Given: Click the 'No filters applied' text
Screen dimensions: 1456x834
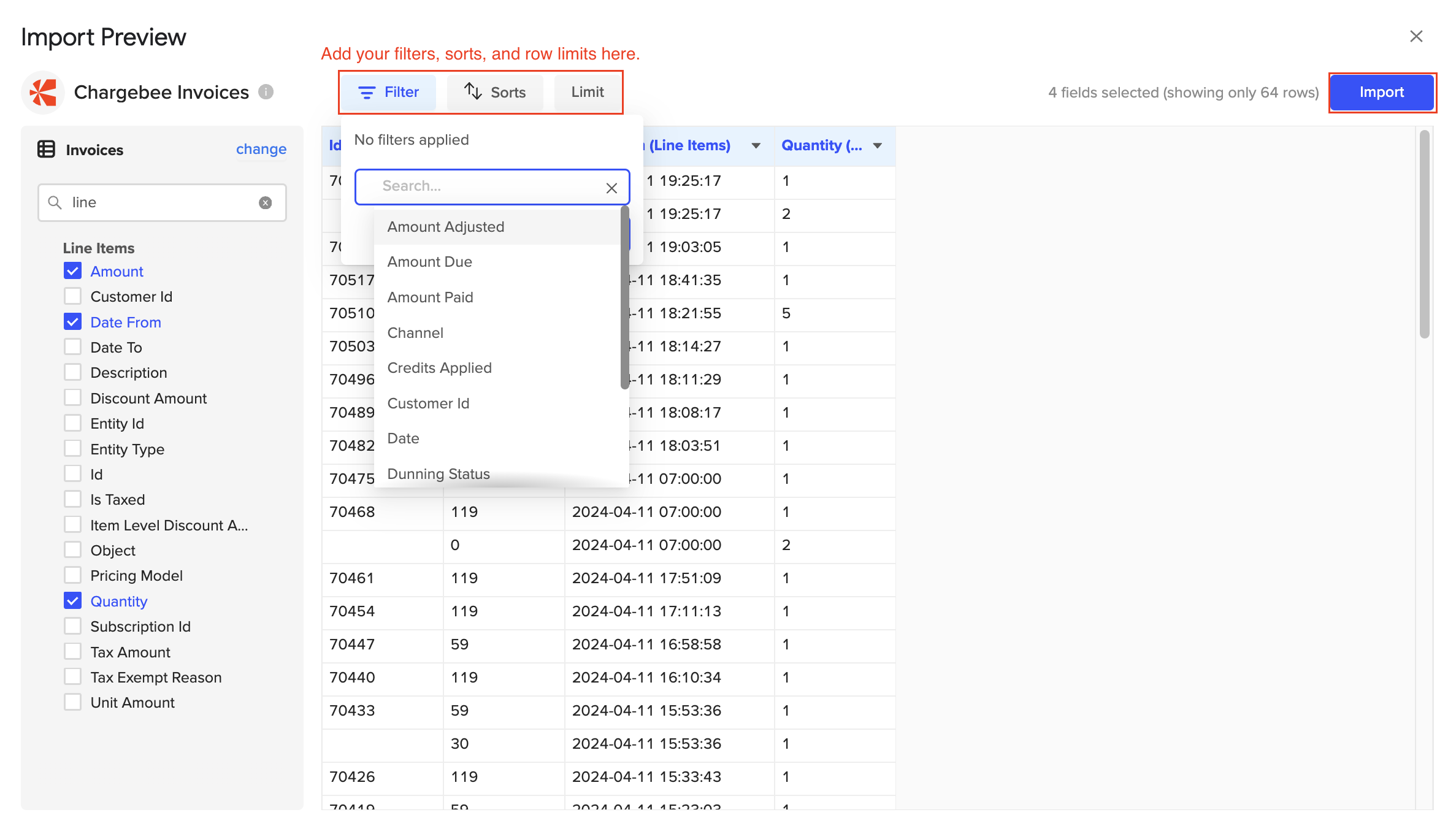Looking at the screenshot, I should click(412, 140).
